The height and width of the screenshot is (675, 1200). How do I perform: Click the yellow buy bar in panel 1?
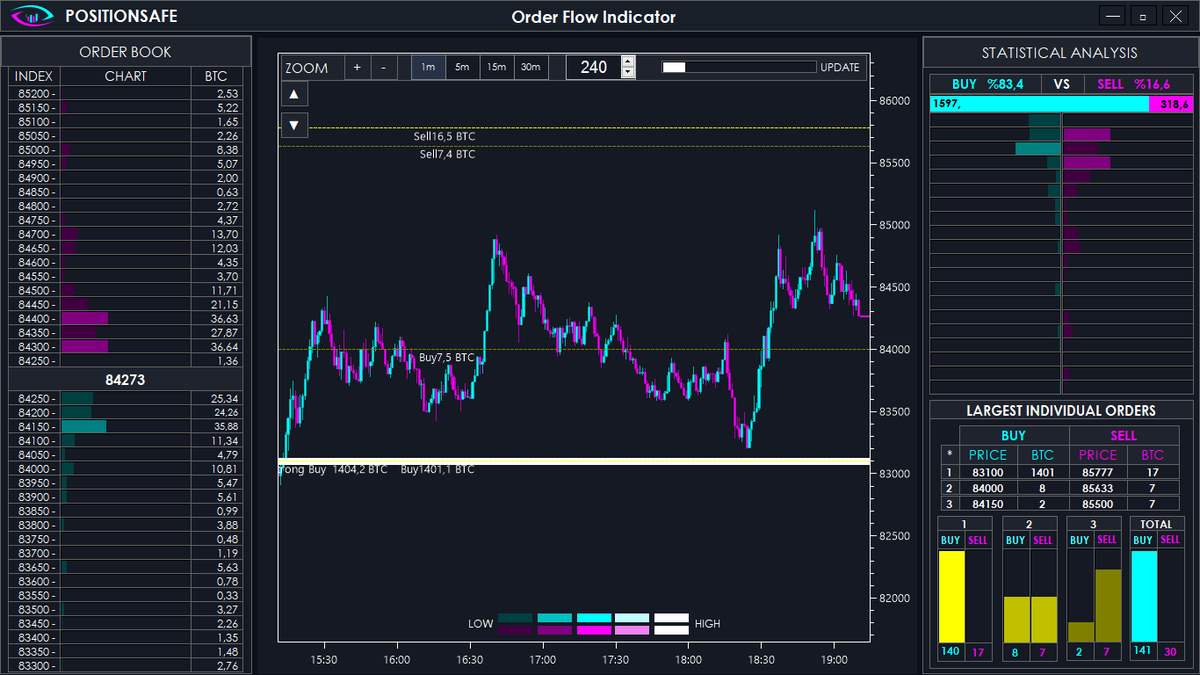tap(951, 597)
